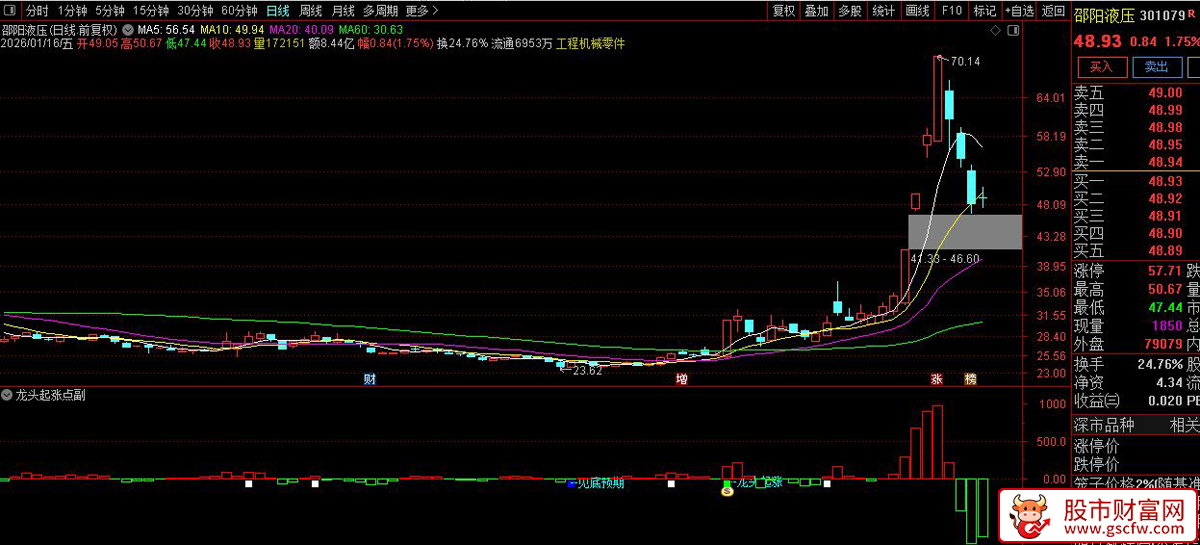Click the R badge beside stock code 301079
The image size is (1200, 545).
point(1194,14)
